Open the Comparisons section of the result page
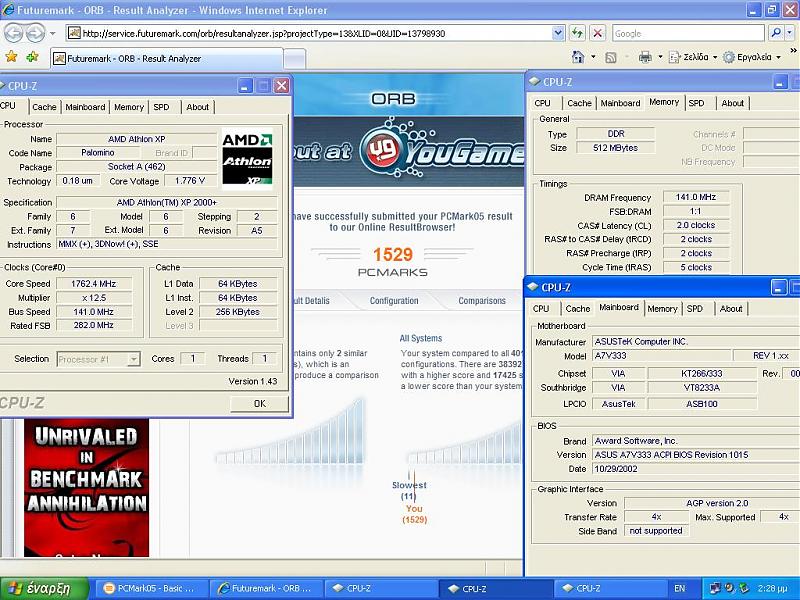 point(482,301)
